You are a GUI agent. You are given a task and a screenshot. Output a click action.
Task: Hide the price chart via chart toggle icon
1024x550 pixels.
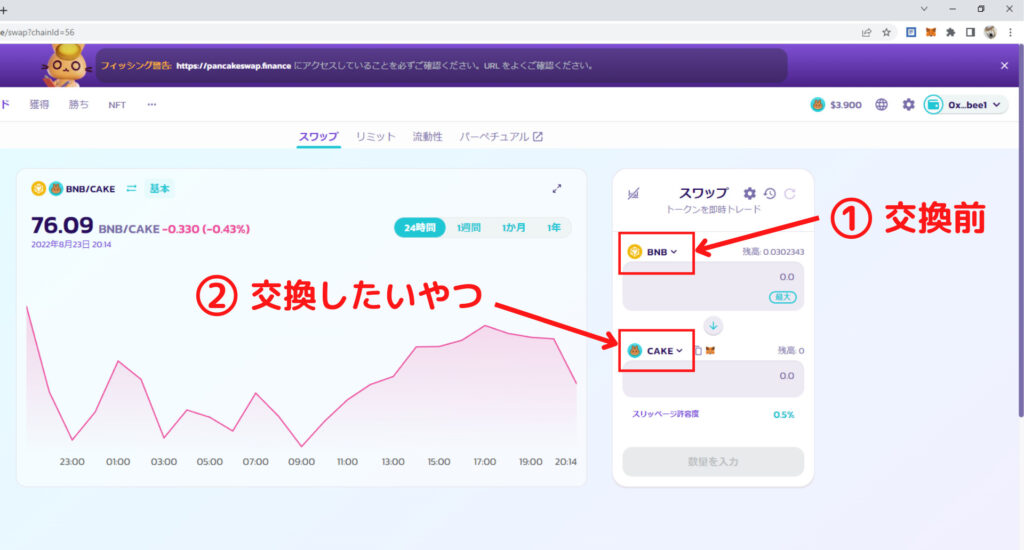point(633,193)
